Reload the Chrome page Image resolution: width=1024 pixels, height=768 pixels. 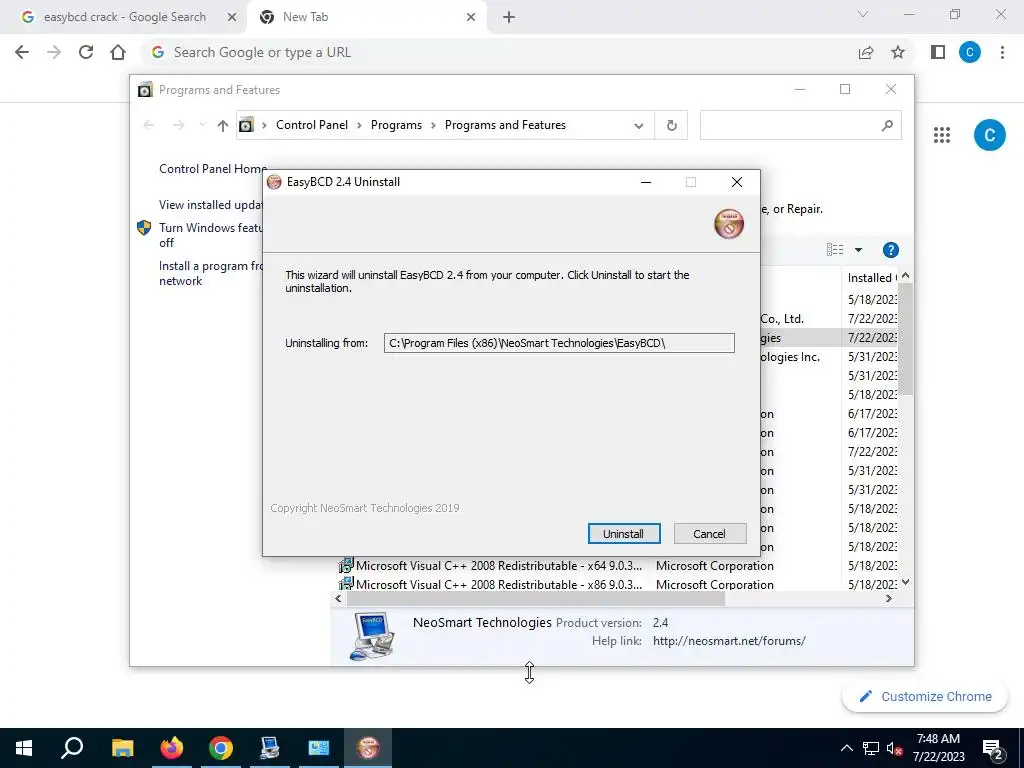pyautogui.click(x=86, y=52)
